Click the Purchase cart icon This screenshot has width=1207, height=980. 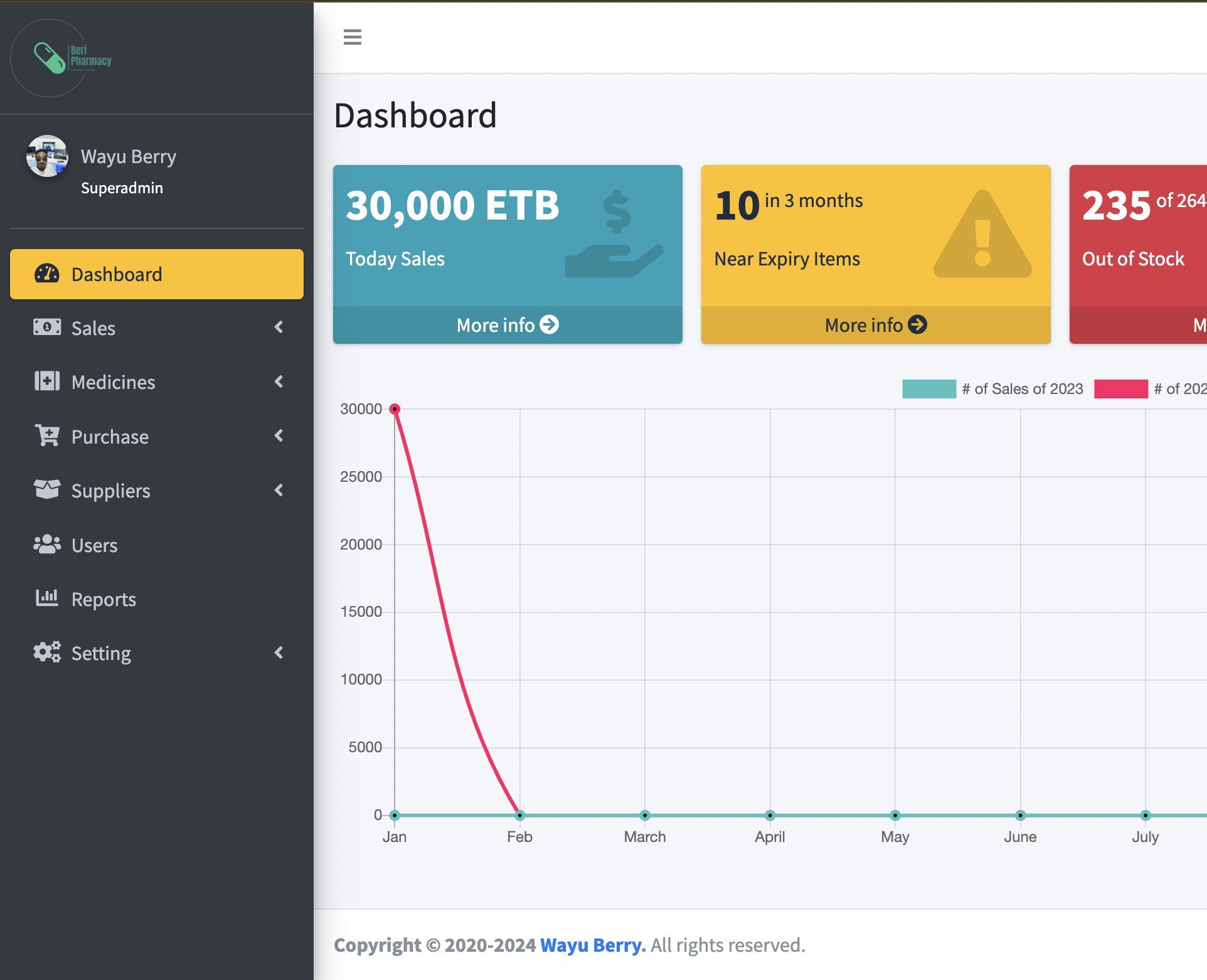47,436
